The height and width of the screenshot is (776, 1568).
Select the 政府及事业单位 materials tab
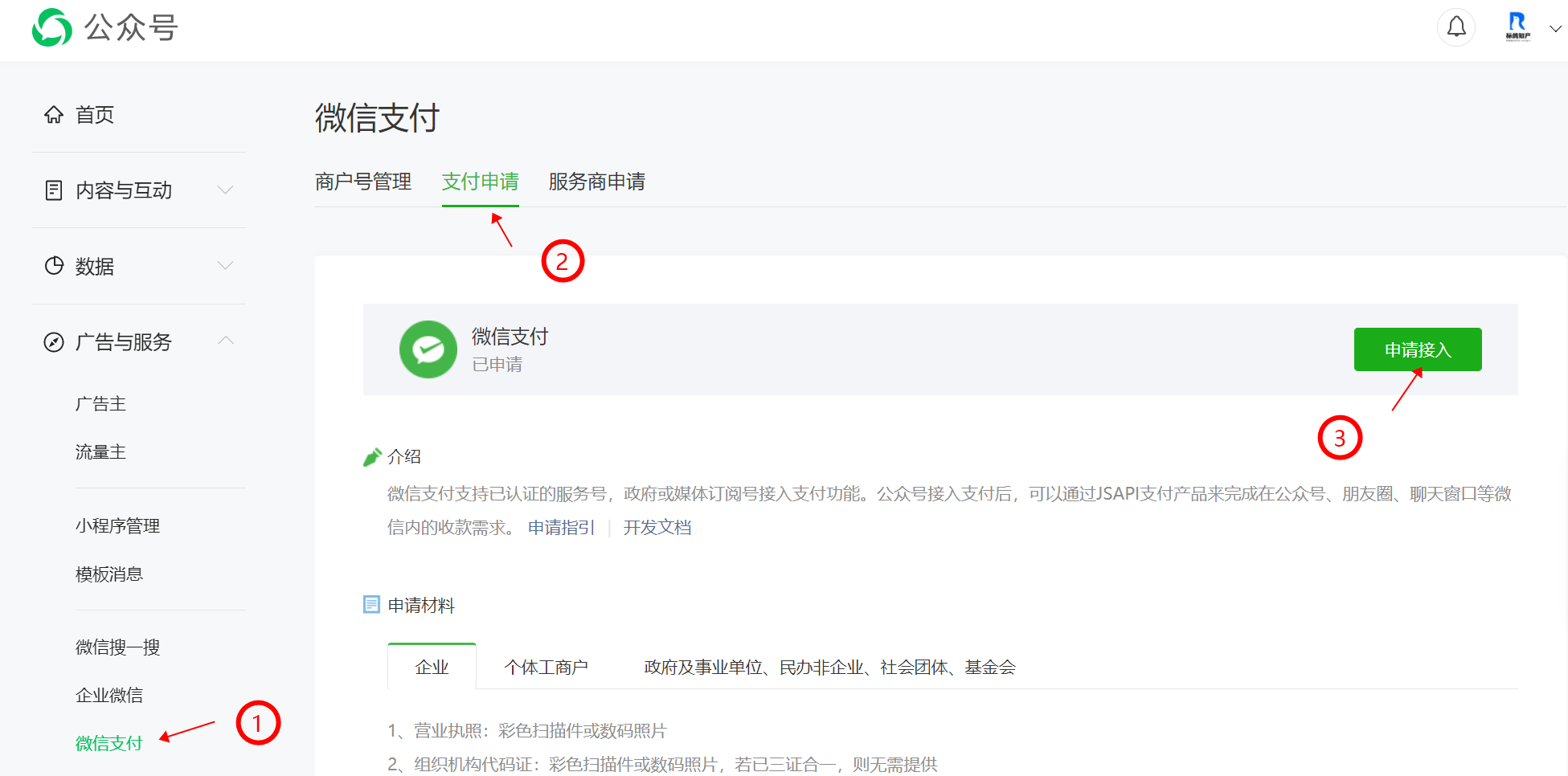pos(830,668)
